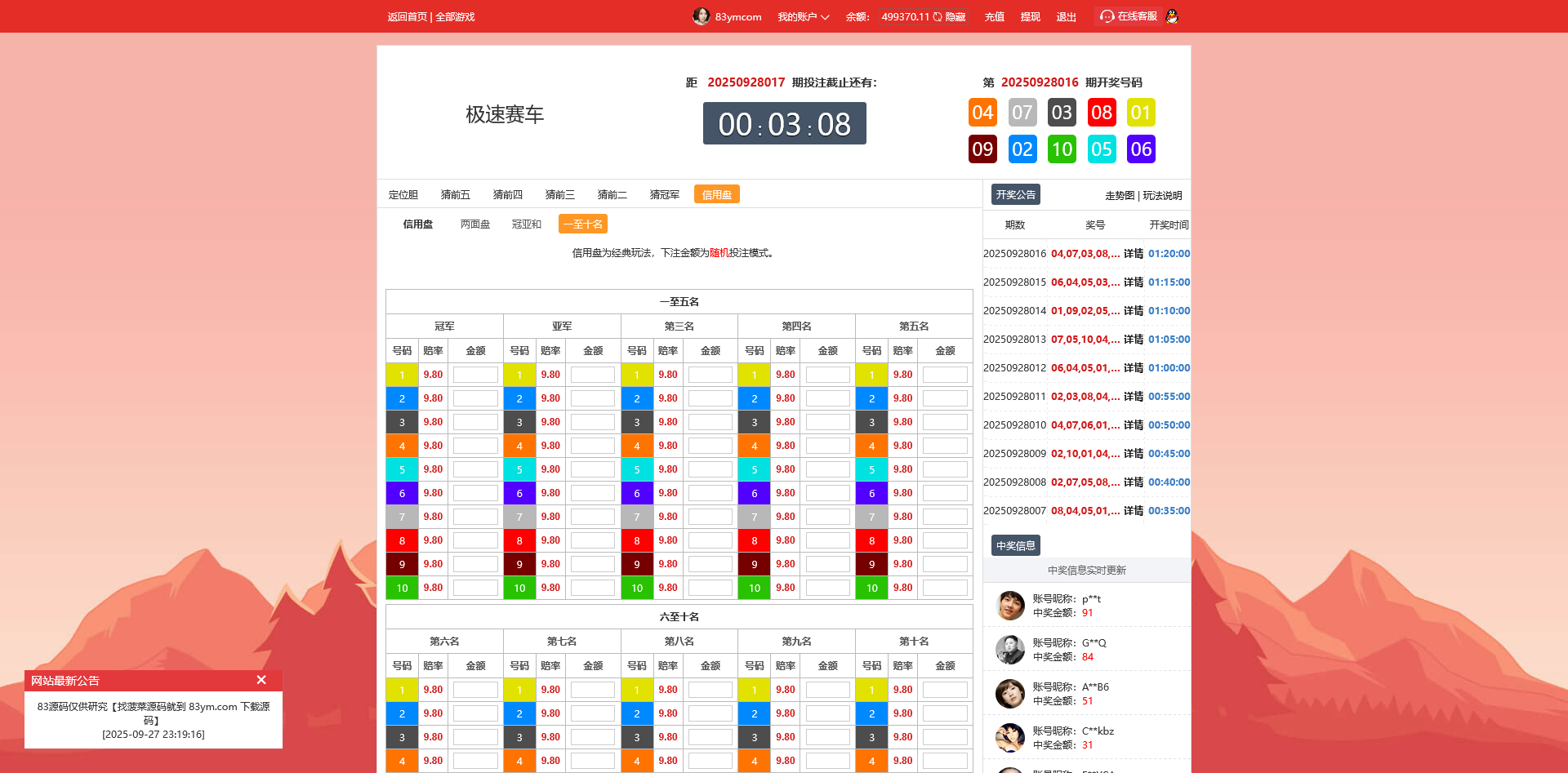
Task: Click 冠军 number 1 amount input field
Action: pos(475,375)
